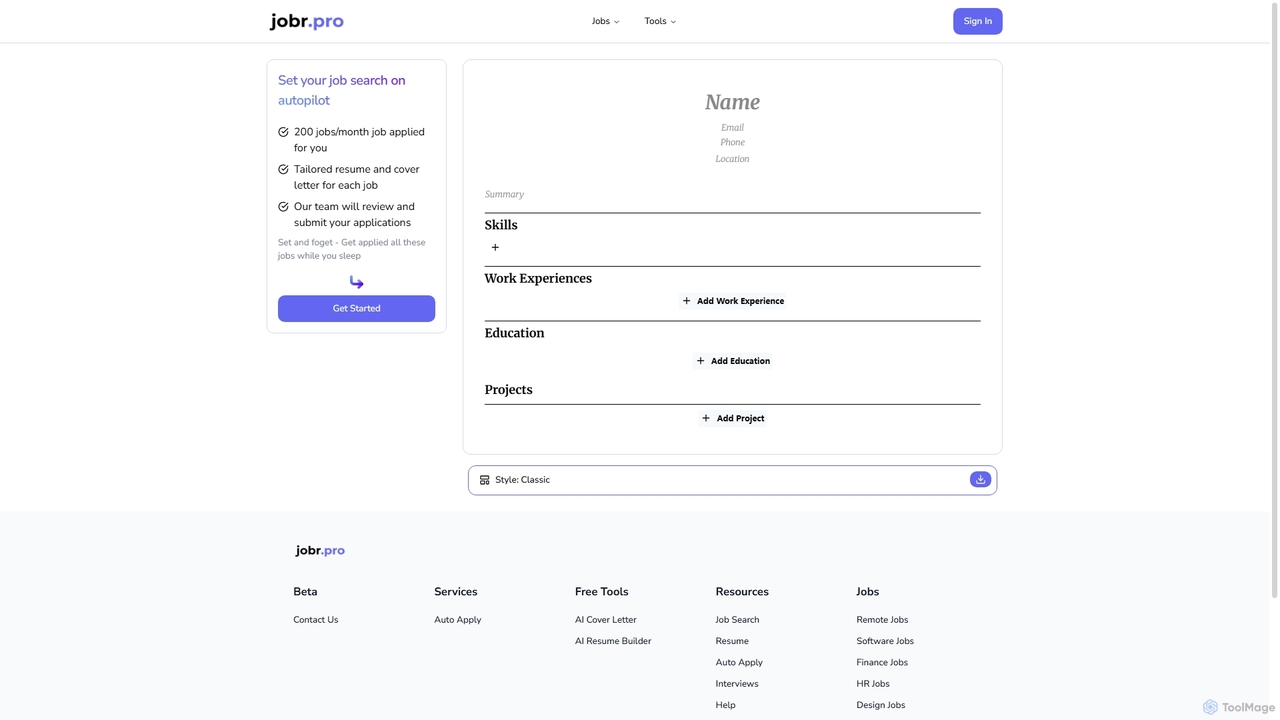Click the Email field on resume

(x=732, y=127)
